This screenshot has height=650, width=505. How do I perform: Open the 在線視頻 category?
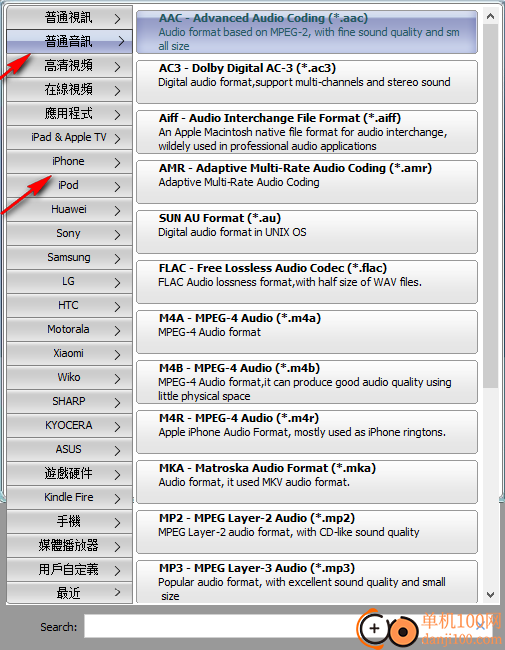70,90
